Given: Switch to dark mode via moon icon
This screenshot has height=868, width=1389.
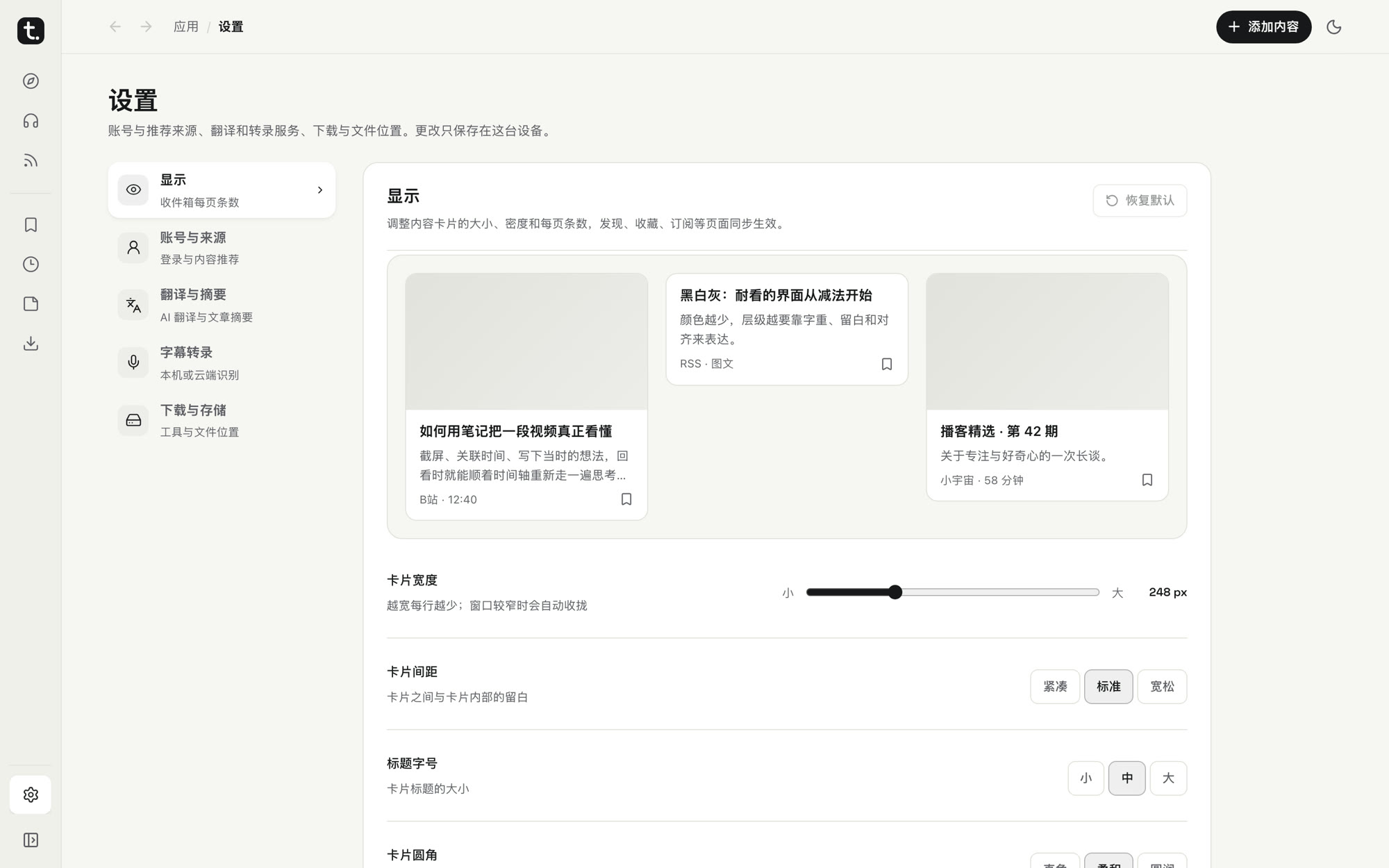Looking at the screenshot, I should point(1333,27).
